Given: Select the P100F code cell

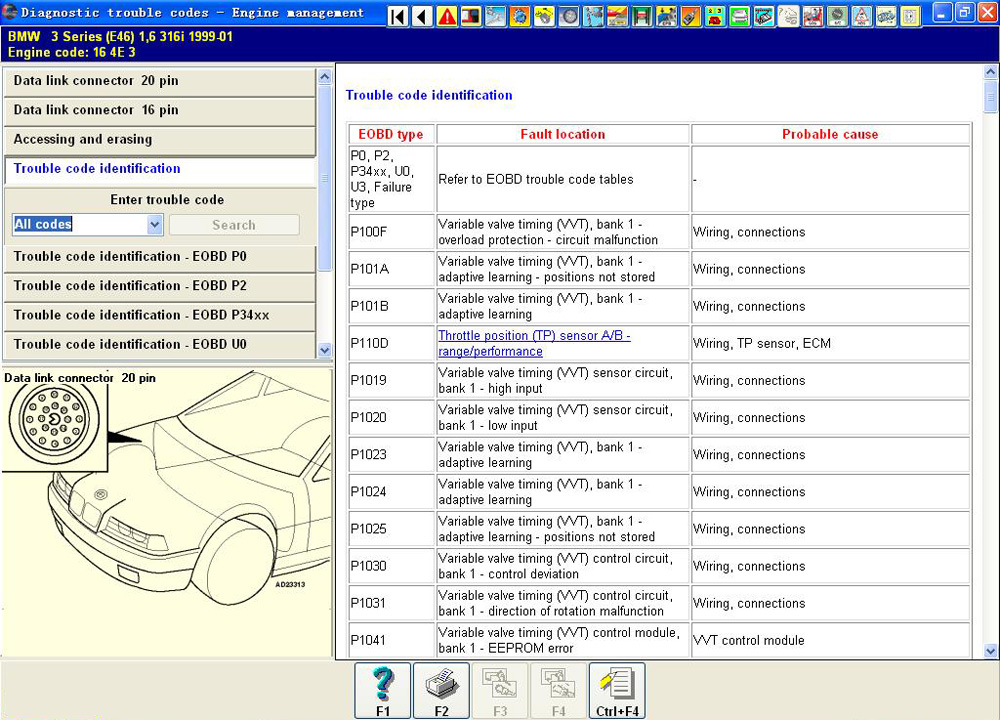Looking at the screenshot, I should [392, 231].
